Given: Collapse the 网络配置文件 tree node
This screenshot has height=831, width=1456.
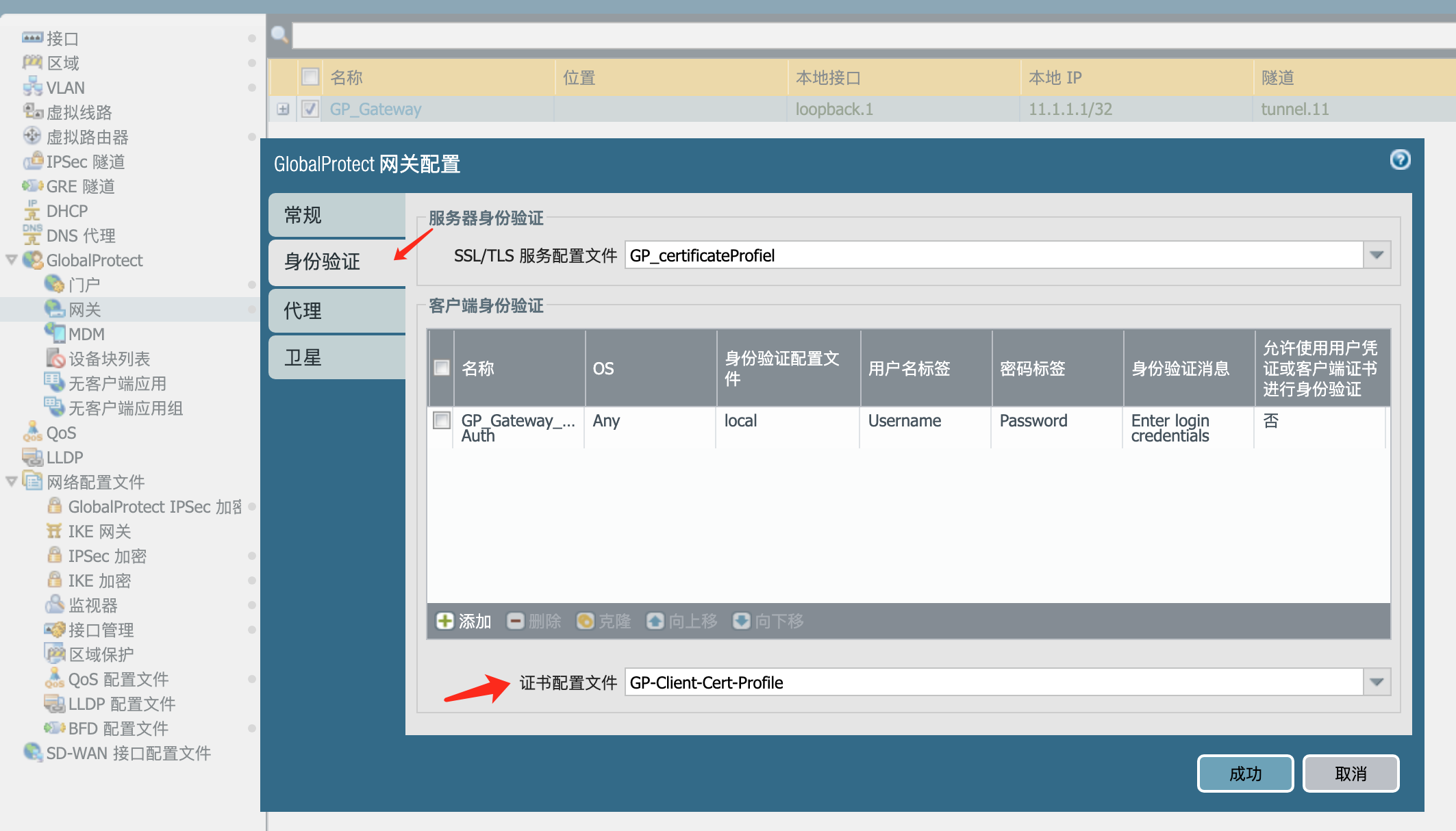Looking at the screenshot, I should (x=12, y=481).
